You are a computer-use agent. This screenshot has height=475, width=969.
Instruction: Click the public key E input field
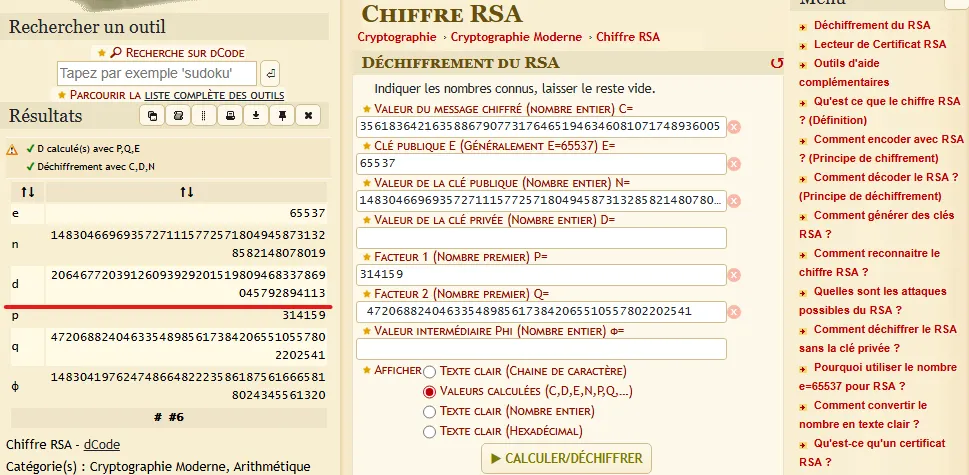[541, 164]
